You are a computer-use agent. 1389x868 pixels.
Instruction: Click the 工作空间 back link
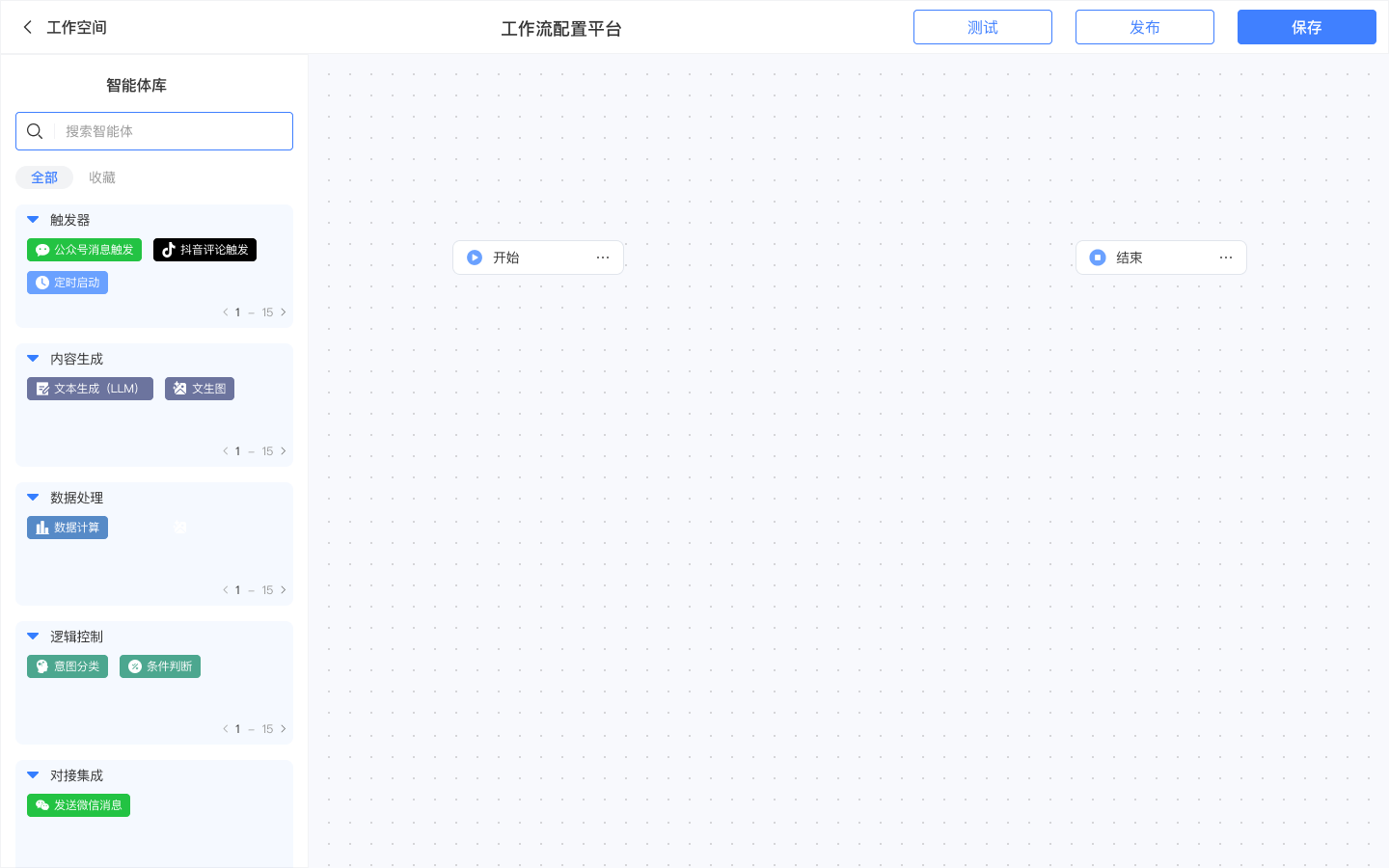pyautogui.click(x=77, y=27)
